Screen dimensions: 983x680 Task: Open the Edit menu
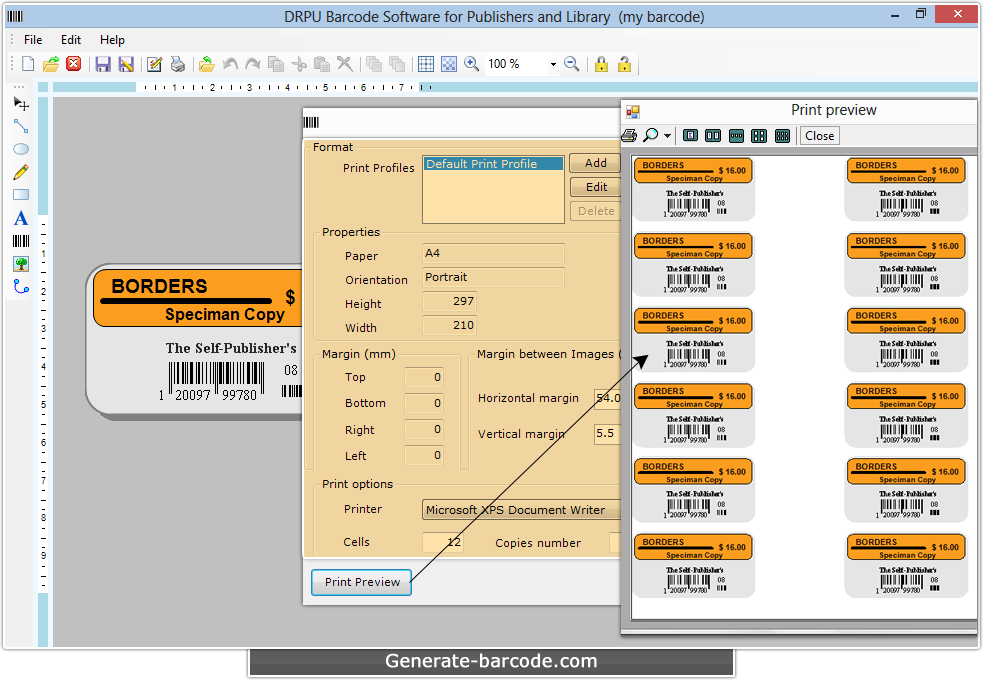click(x=70, y=40)
